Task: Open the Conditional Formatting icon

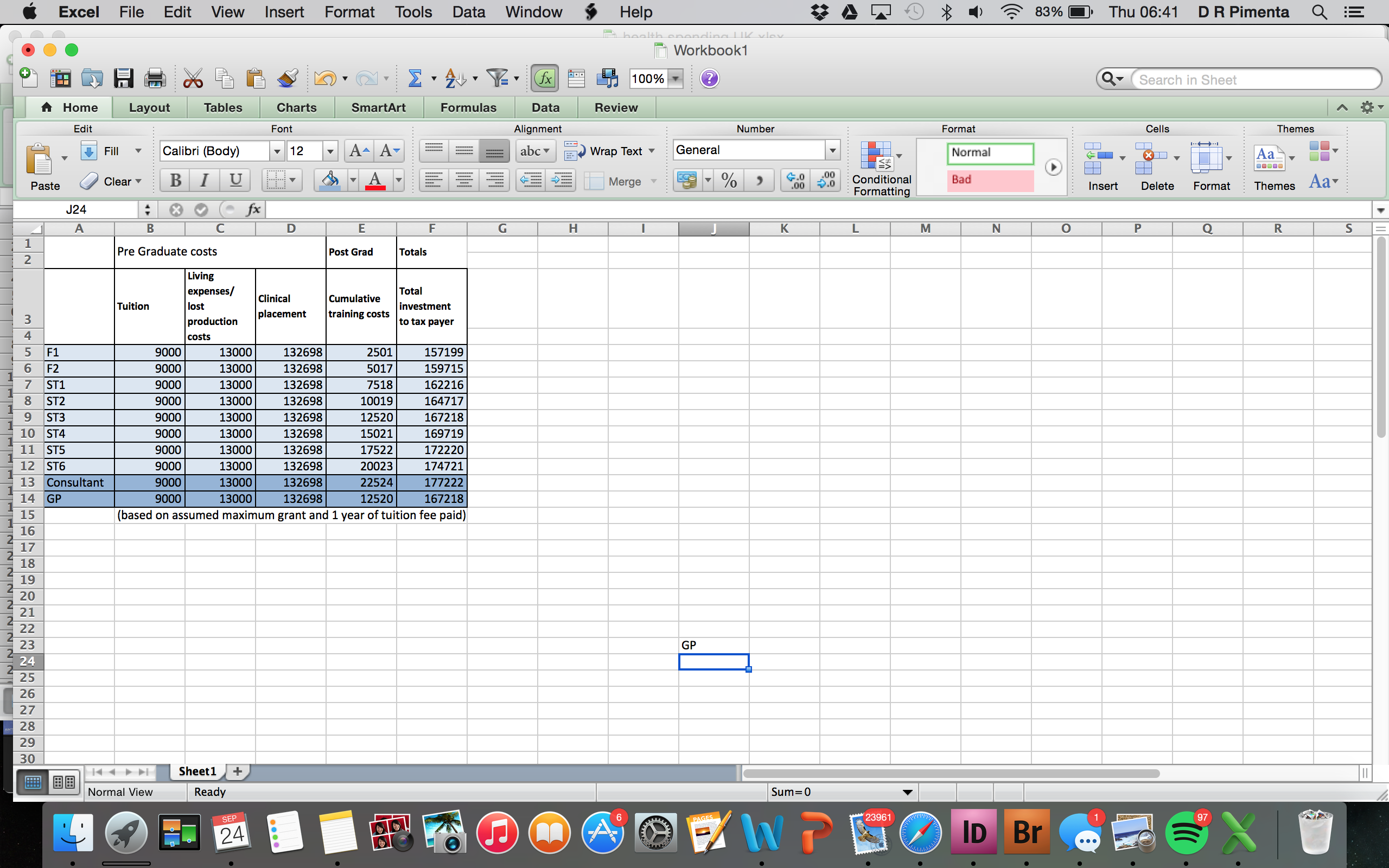Action: coord(876,157)
